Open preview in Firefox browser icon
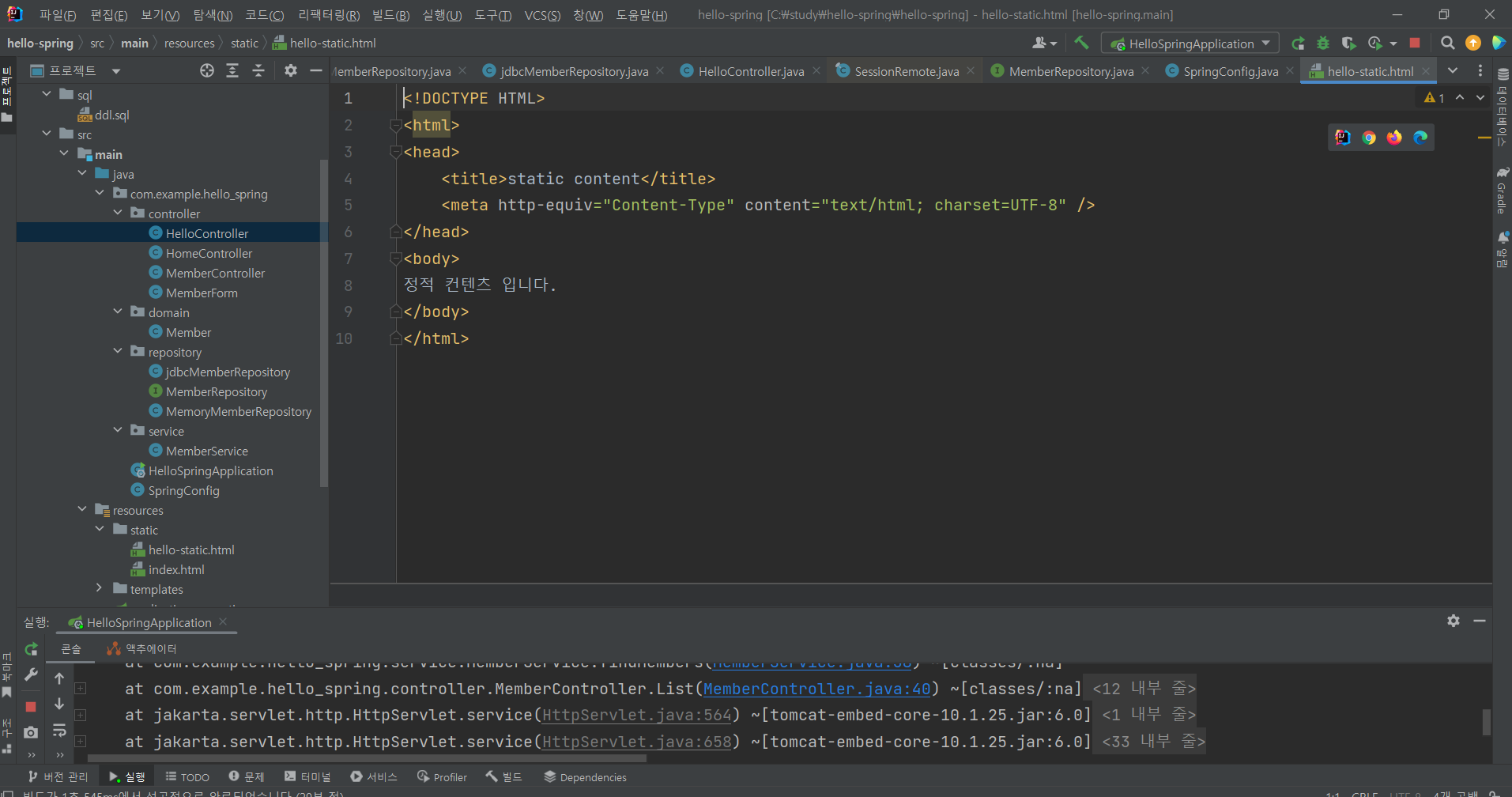Viewport: 1512px width, 797px height. tap(1394, 138)
